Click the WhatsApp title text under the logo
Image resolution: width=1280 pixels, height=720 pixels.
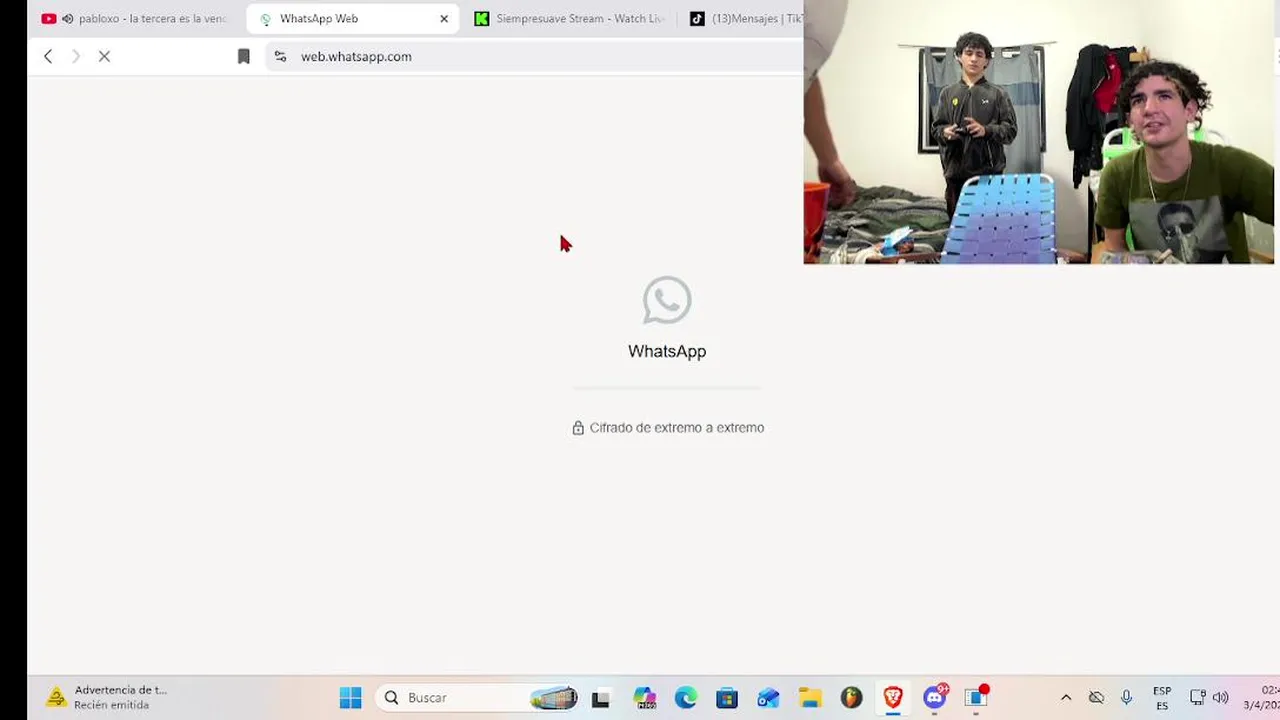coord(667,351)
